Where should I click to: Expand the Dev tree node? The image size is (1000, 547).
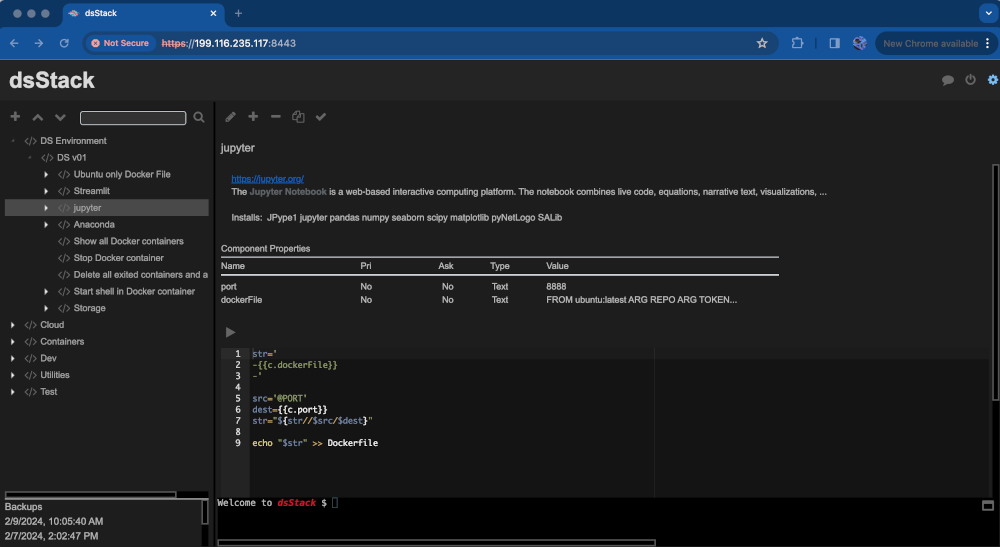pyautogui.click(x=13, y=358)
